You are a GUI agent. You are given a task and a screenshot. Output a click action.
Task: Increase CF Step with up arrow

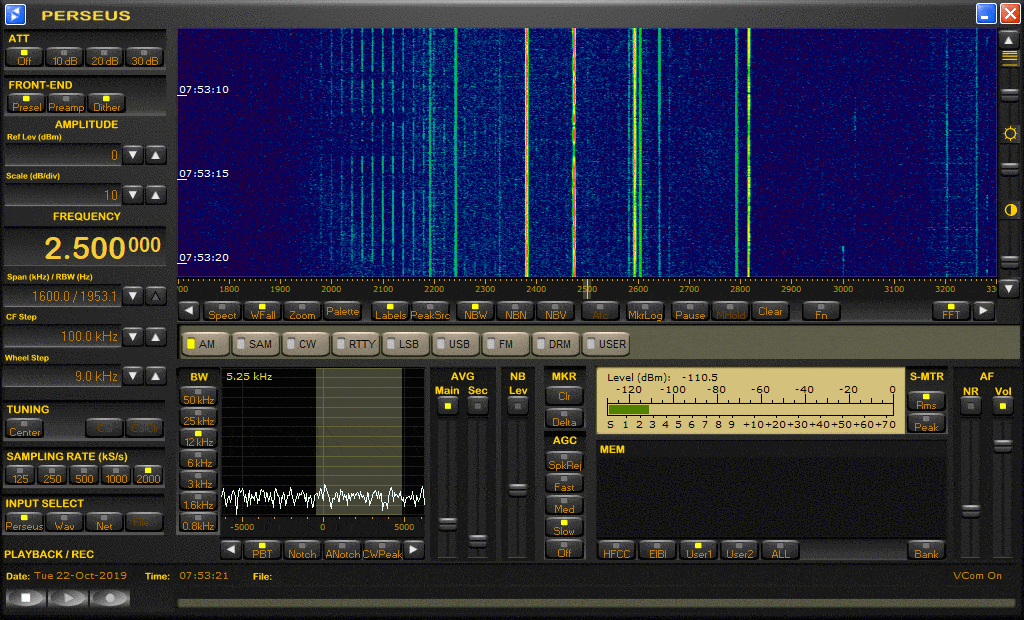(x=155, y=337)
